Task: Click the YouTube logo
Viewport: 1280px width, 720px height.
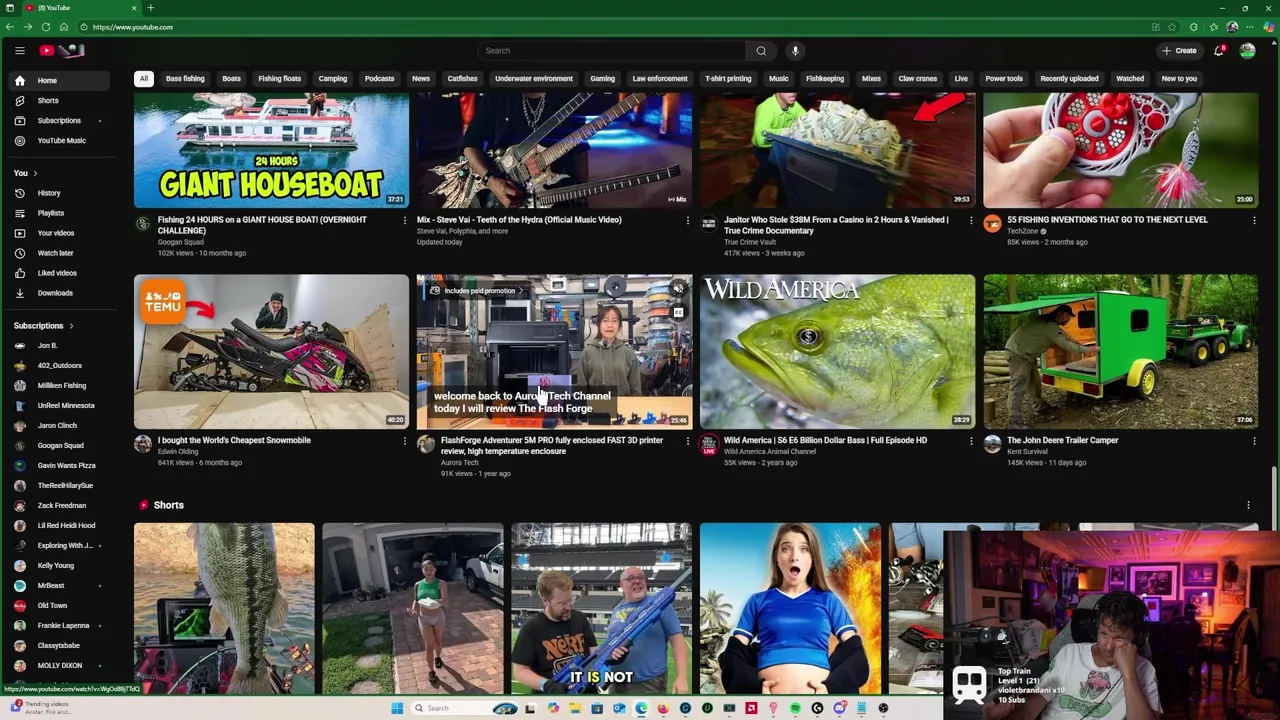Action: pos(62,50)
